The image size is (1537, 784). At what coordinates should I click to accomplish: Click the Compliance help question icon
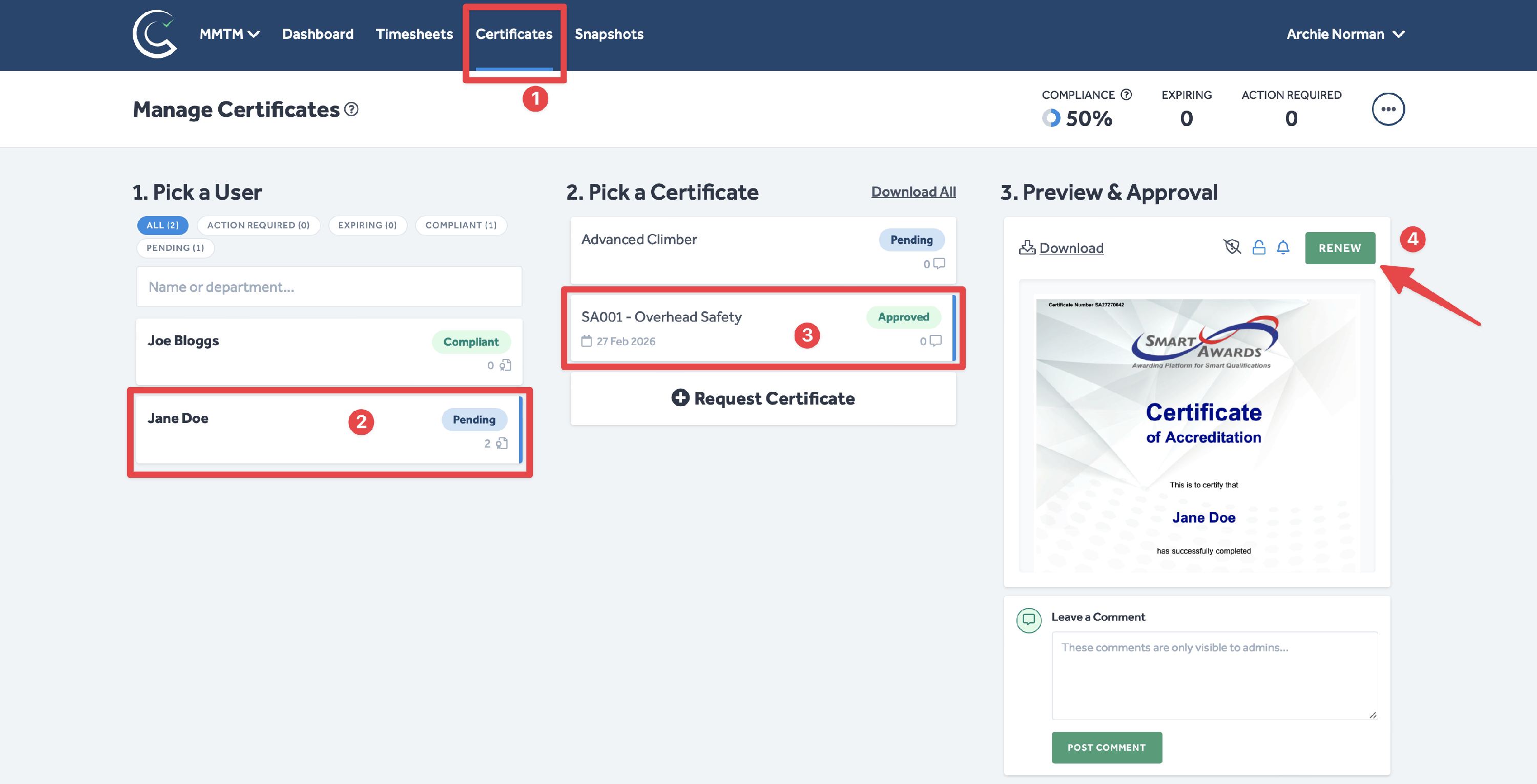click(1126, 94)
